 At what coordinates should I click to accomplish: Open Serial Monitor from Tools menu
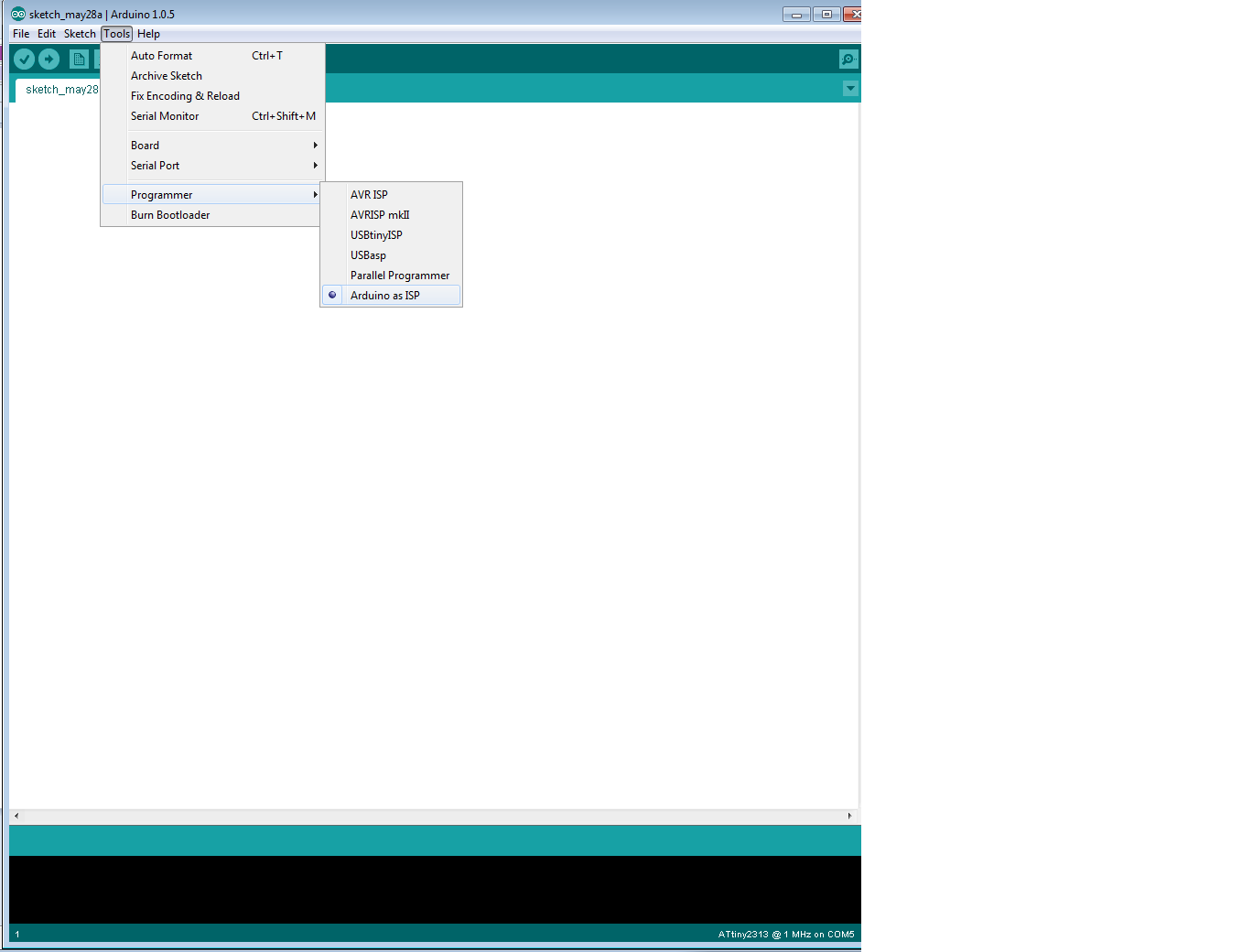pos(212,116)
